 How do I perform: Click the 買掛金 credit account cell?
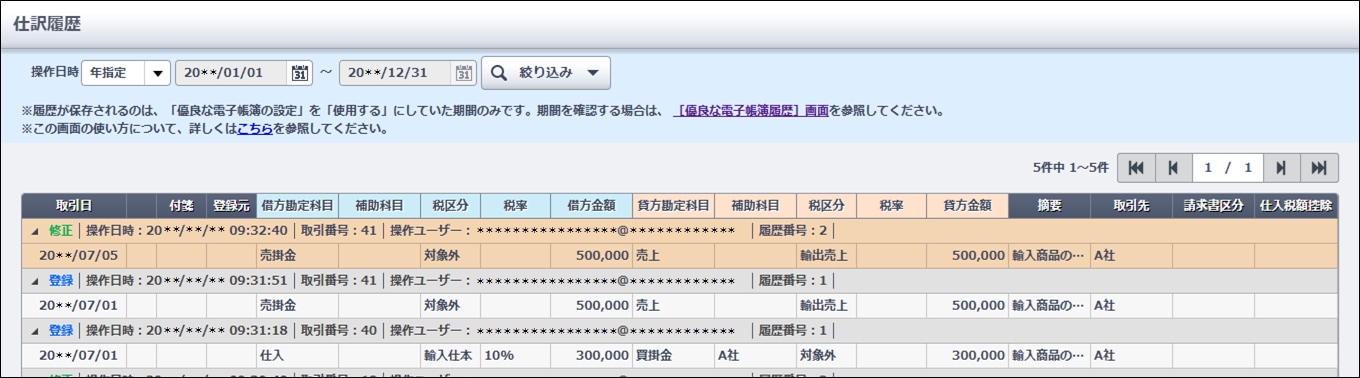click(674, 355)
